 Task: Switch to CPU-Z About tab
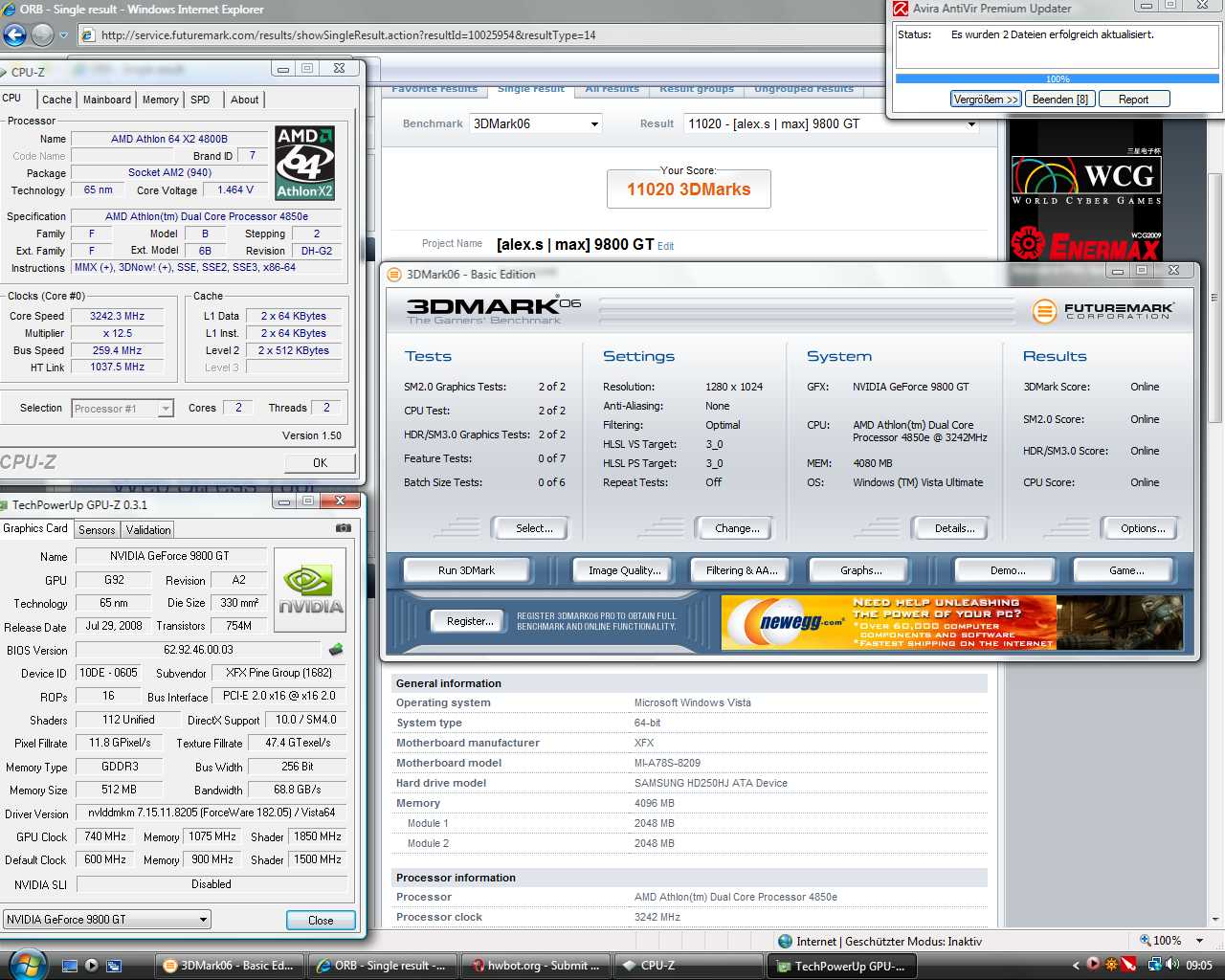[244, 100]
